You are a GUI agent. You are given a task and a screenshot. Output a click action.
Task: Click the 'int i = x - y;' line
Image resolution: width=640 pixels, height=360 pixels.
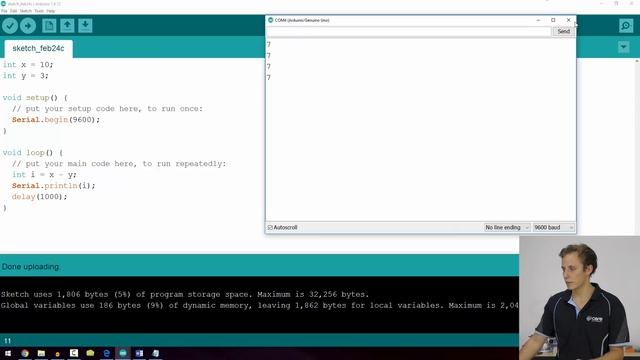tap(44, 175)
